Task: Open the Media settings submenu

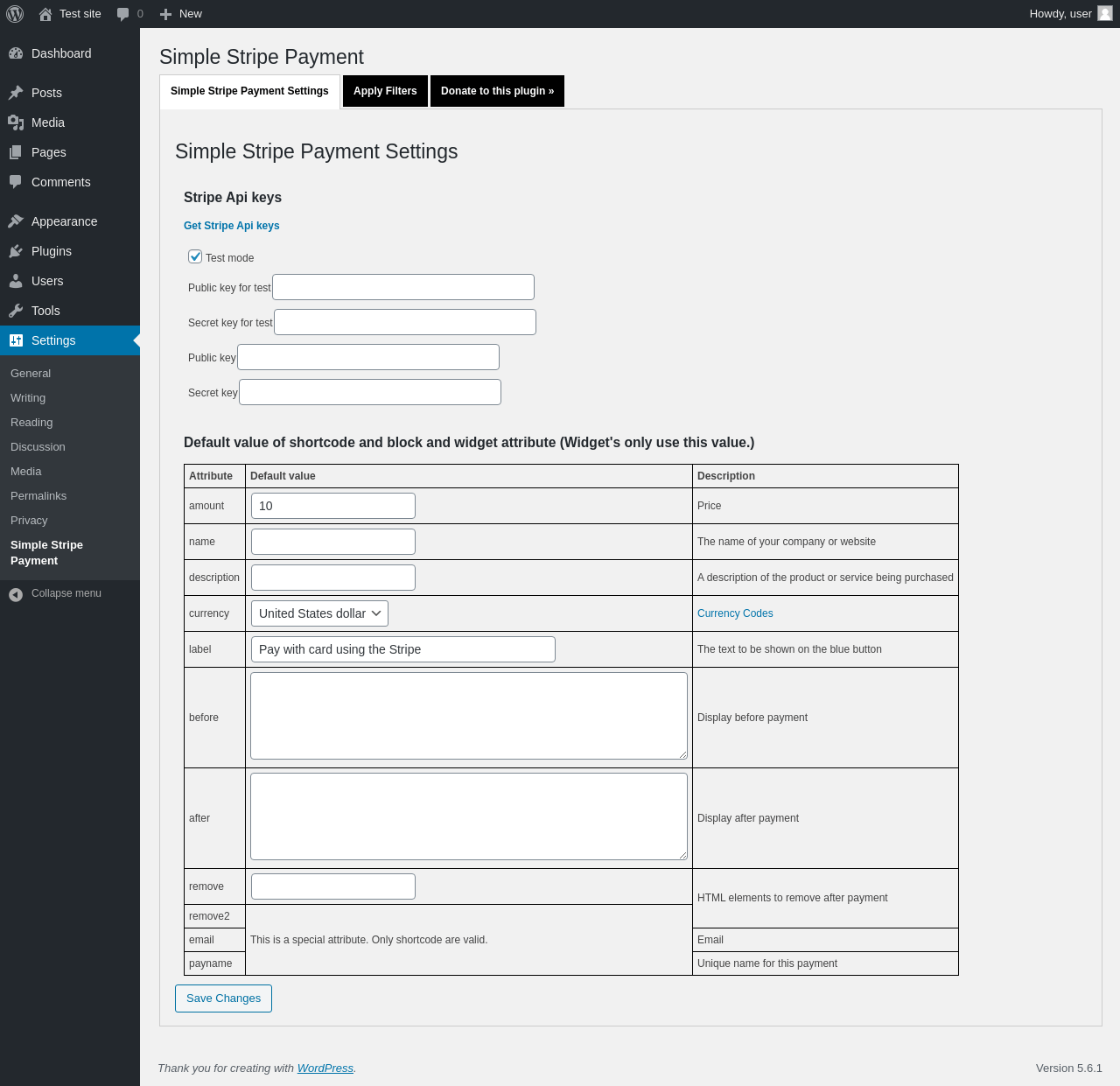Action: 26,472
